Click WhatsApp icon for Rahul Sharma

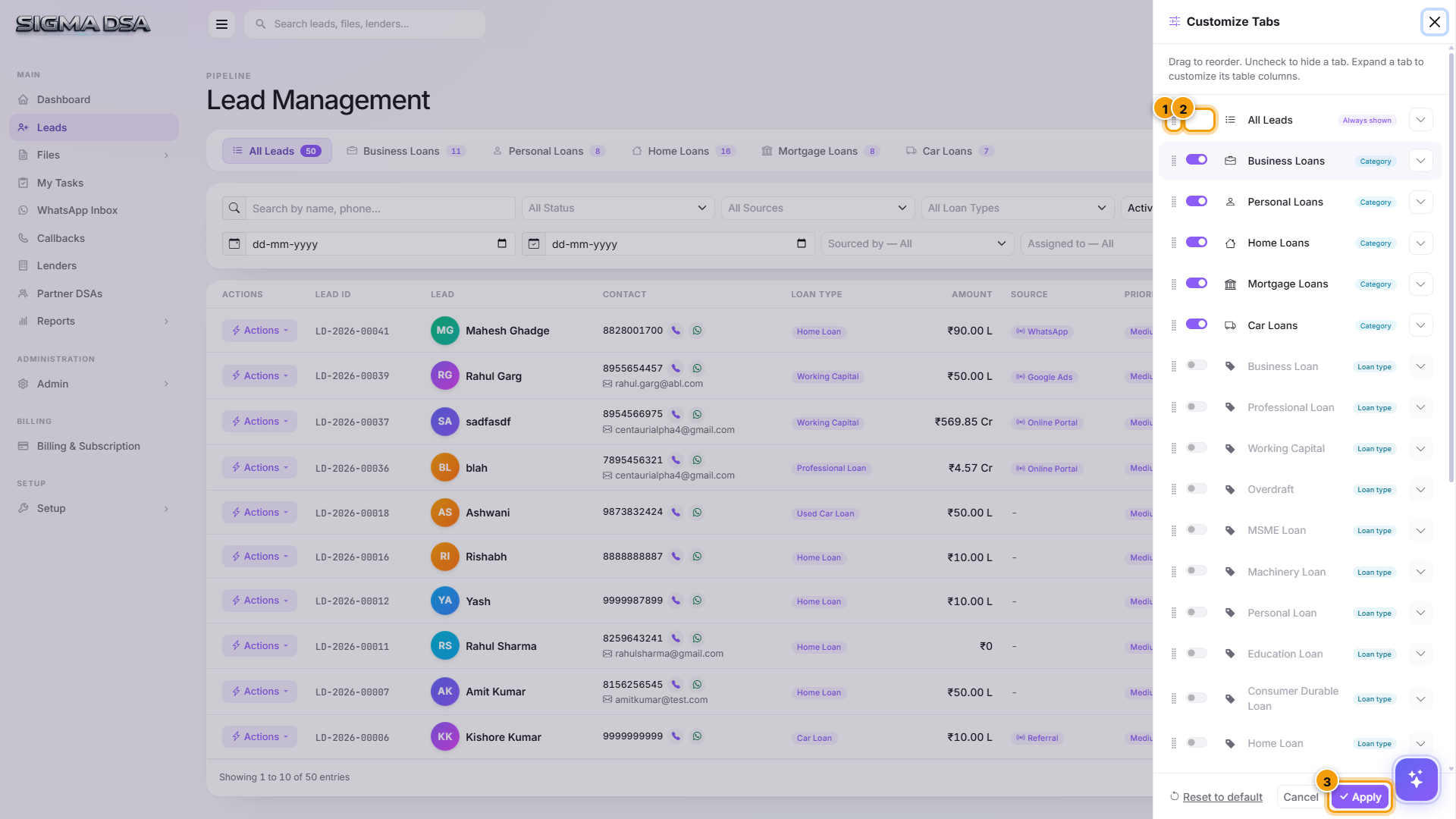(697, 639)
